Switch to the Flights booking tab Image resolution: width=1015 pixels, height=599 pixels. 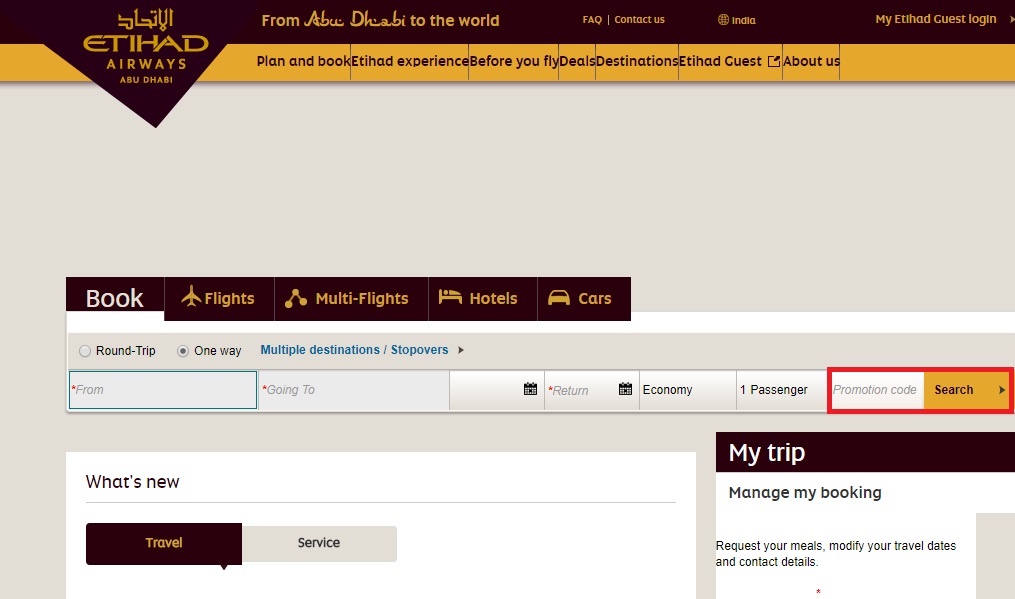[x=219, y=299]
